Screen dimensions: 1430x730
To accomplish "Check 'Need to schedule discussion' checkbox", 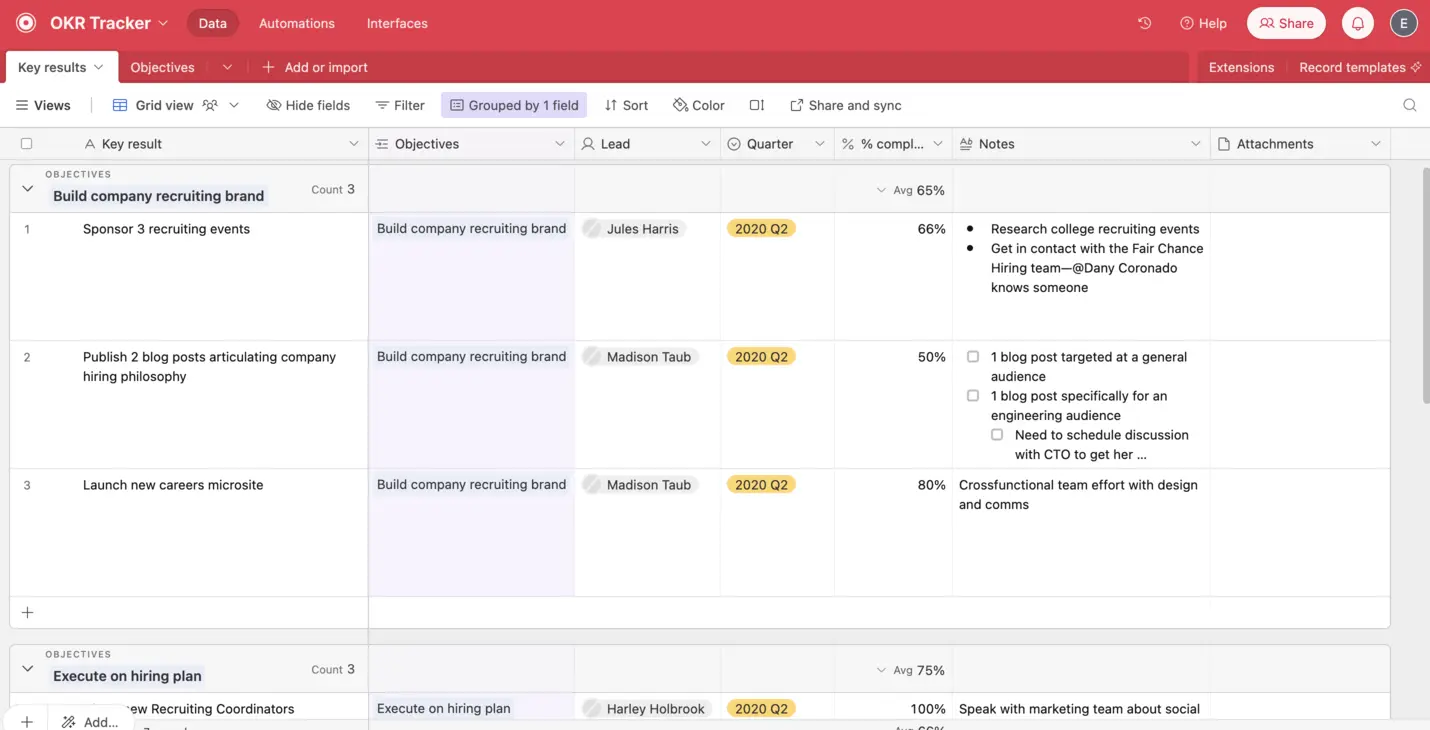I will (x=997, y=435).
